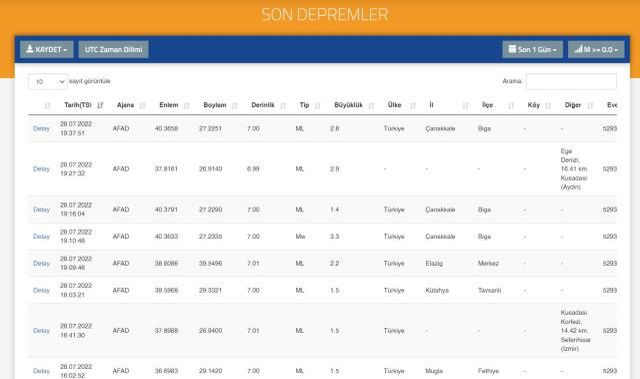Click latitude value 40.3658
640x379 pixels.
[x=166, y=129]
